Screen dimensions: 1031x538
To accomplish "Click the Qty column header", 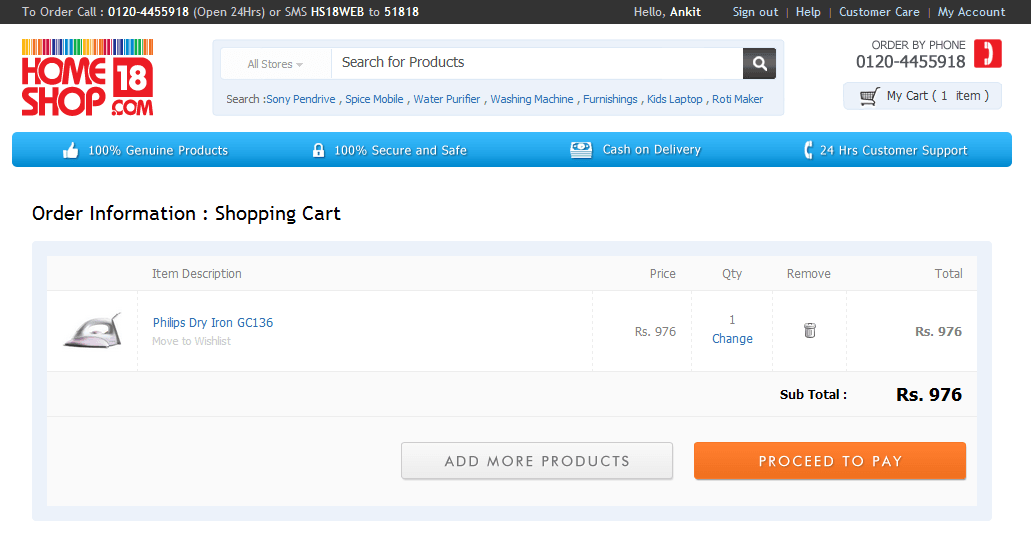I will point(732,274).
